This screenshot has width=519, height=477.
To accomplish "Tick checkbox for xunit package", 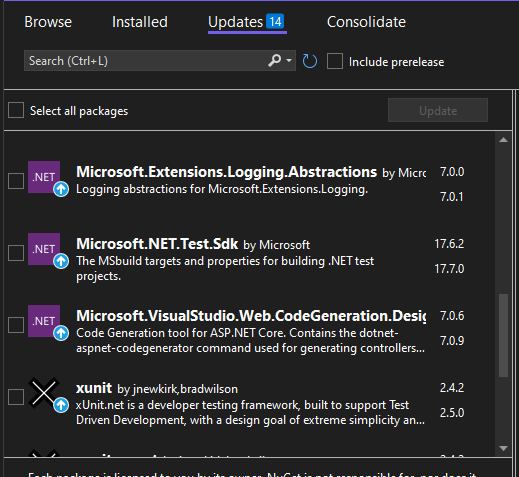I will 16,397.
